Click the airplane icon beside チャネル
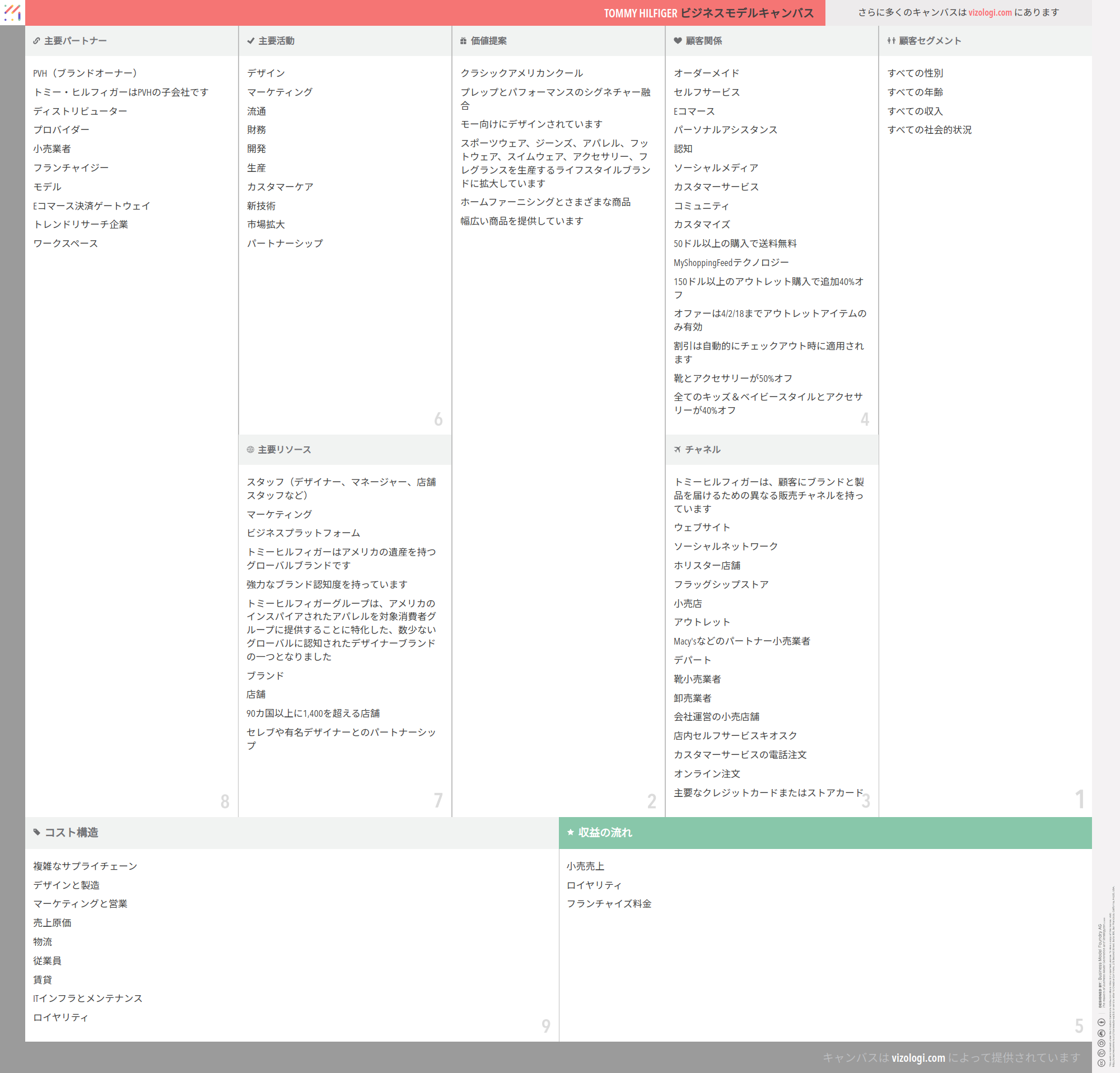 coord(677,450)
